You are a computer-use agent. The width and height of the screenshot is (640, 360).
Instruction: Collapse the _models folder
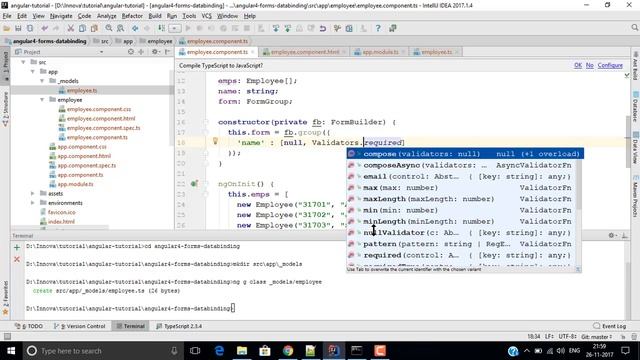[42, 81]
